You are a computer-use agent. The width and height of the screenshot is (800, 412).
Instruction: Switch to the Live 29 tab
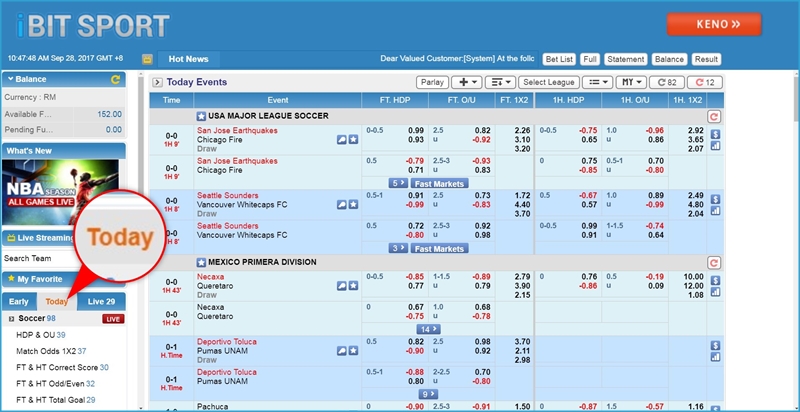click(x=102, y=301)
